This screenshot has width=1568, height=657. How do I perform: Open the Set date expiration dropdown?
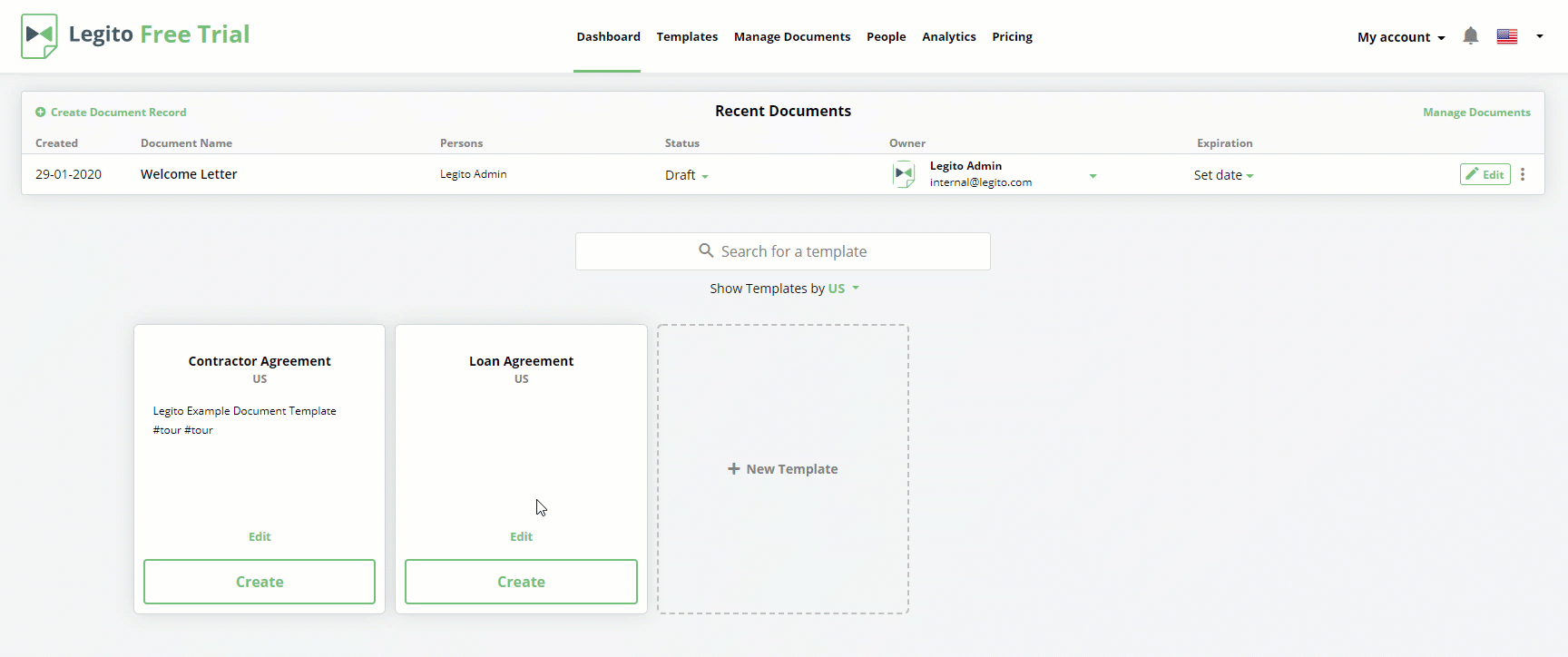1223,175
